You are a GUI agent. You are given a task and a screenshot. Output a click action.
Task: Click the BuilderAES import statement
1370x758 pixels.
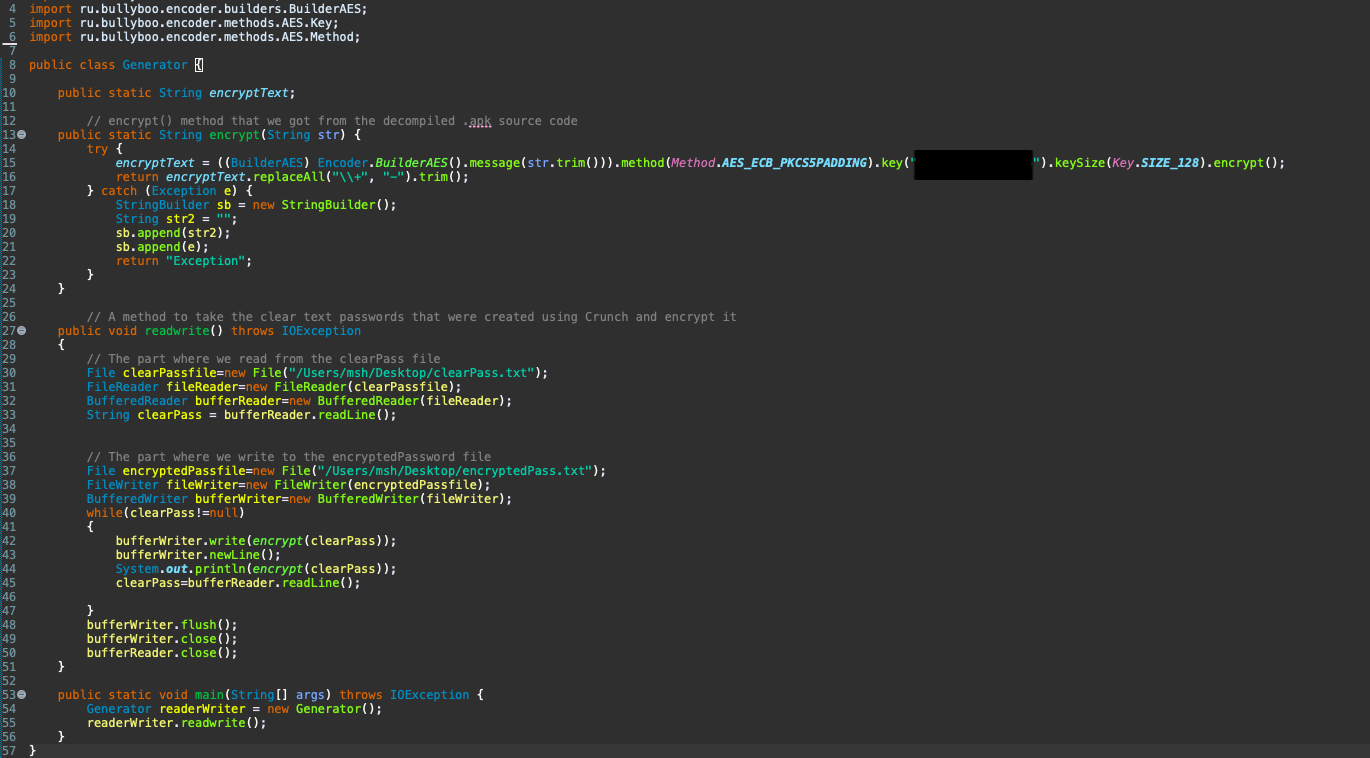click(198, 9)
